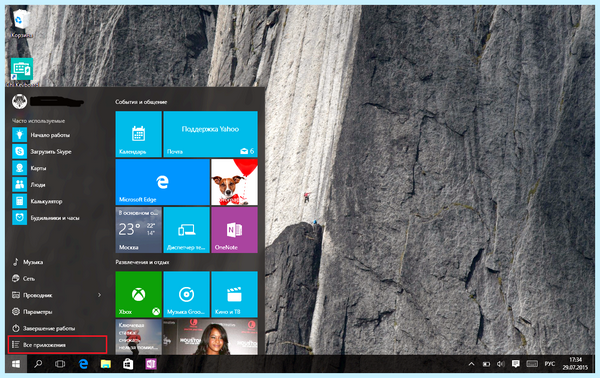Open the news tile with red heart
This screenshot has width=600, height=378.
point(139,337)
